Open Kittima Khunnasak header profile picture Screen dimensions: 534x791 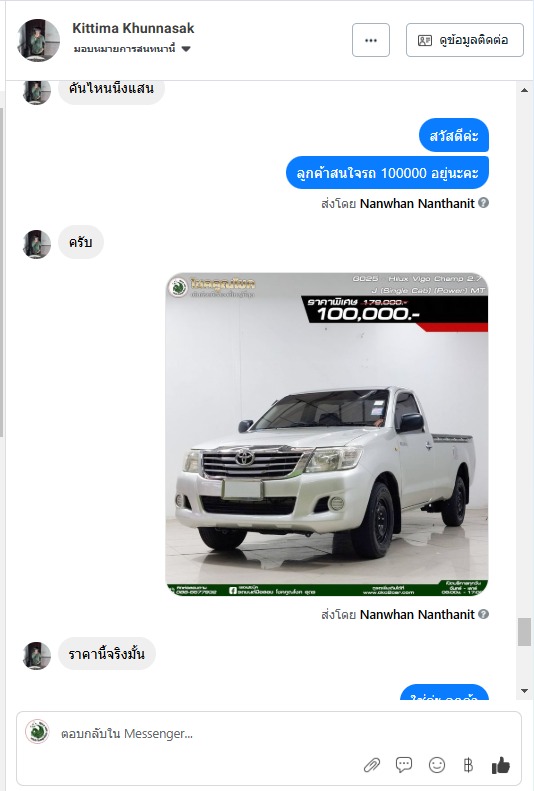click(38, 40)
